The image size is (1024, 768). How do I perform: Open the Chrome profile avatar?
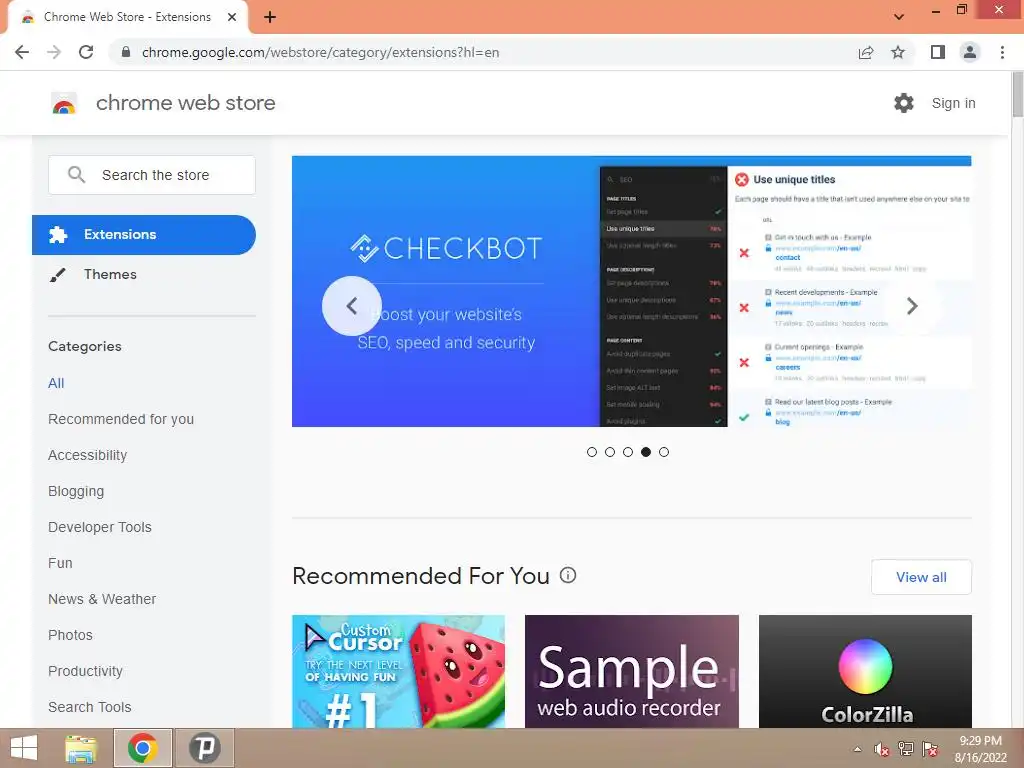970,52
